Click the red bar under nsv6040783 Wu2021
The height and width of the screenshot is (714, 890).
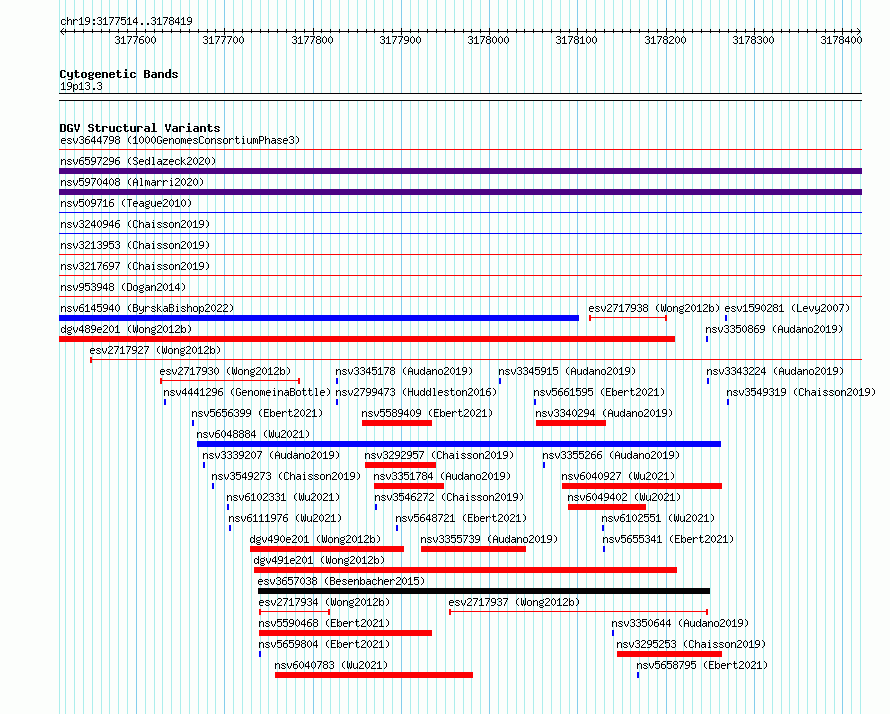pyautogui.click(x=373, y=675)
